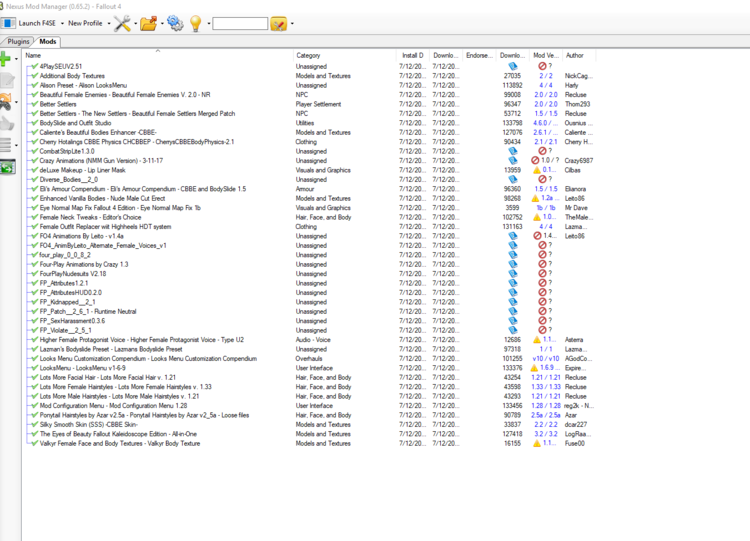Image resolution: width=750 pixels, height=541 pixels.
Task: Open the New Profile dropdown arrow
Action: (x=109, y=23)
